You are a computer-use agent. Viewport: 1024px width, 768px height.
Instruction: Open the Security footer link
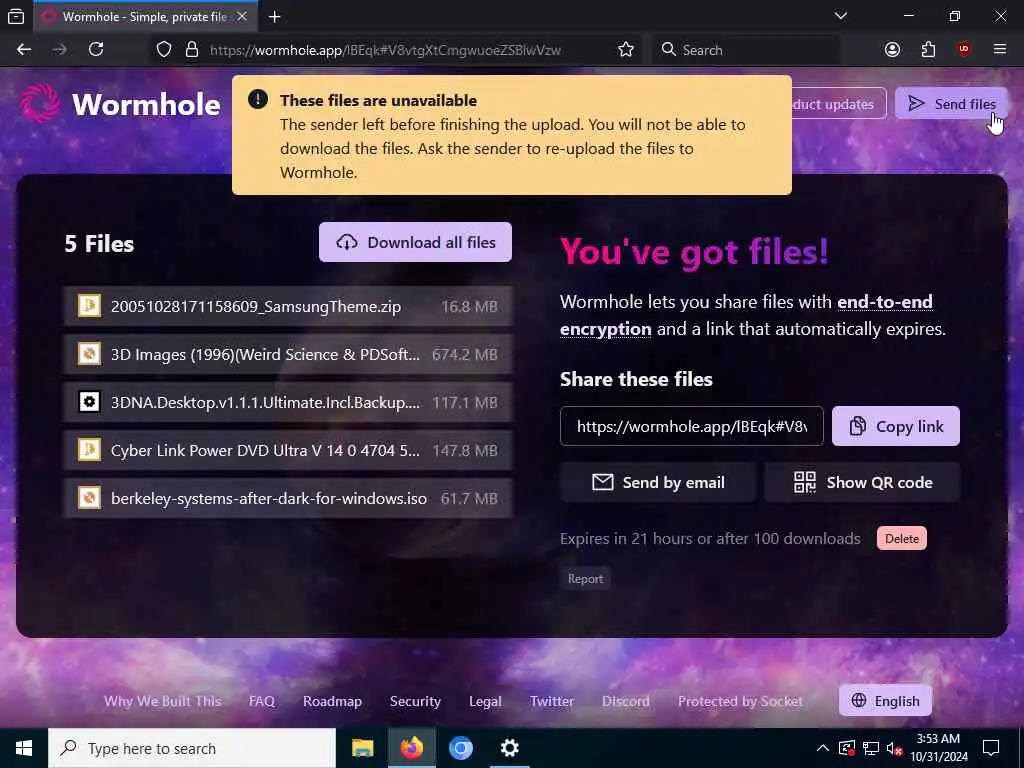click(415, 701)
